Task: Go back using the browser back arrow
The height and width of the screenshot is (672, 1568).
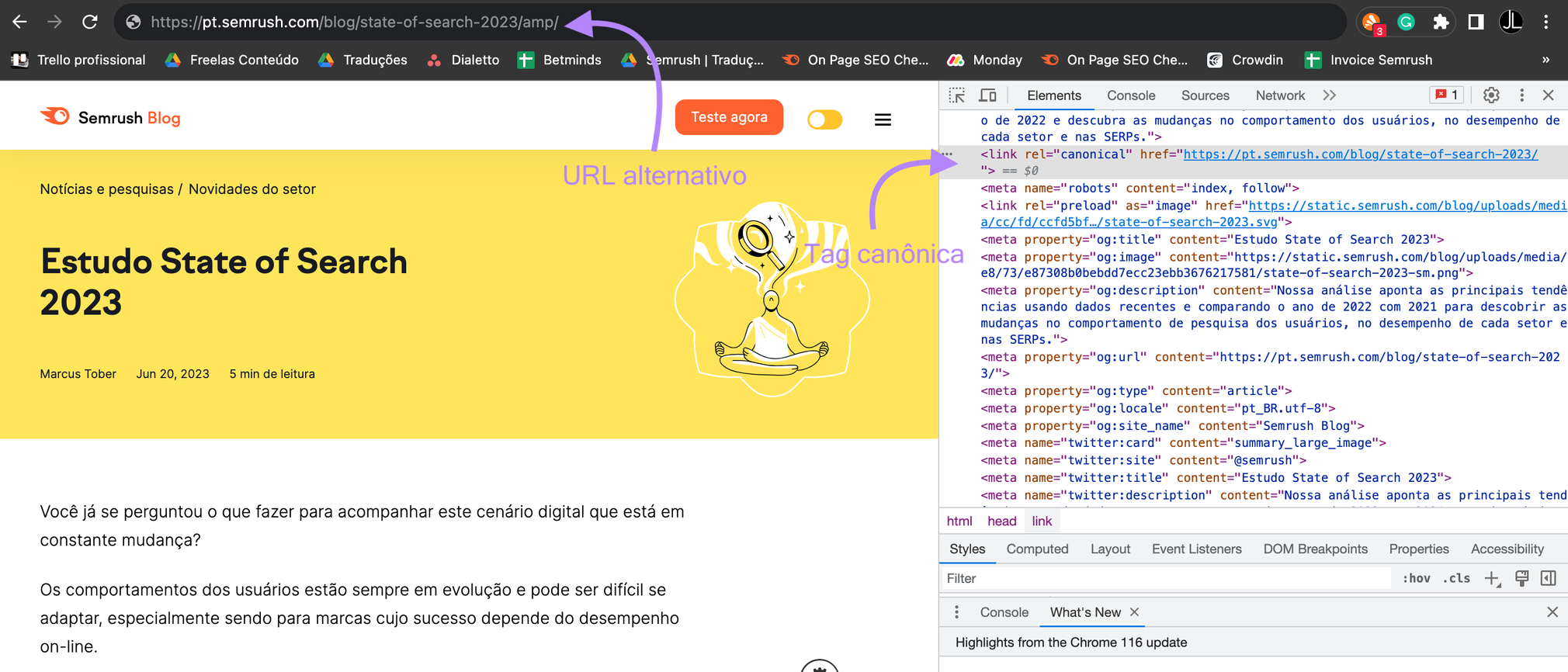Action: (x=20, y=22)
